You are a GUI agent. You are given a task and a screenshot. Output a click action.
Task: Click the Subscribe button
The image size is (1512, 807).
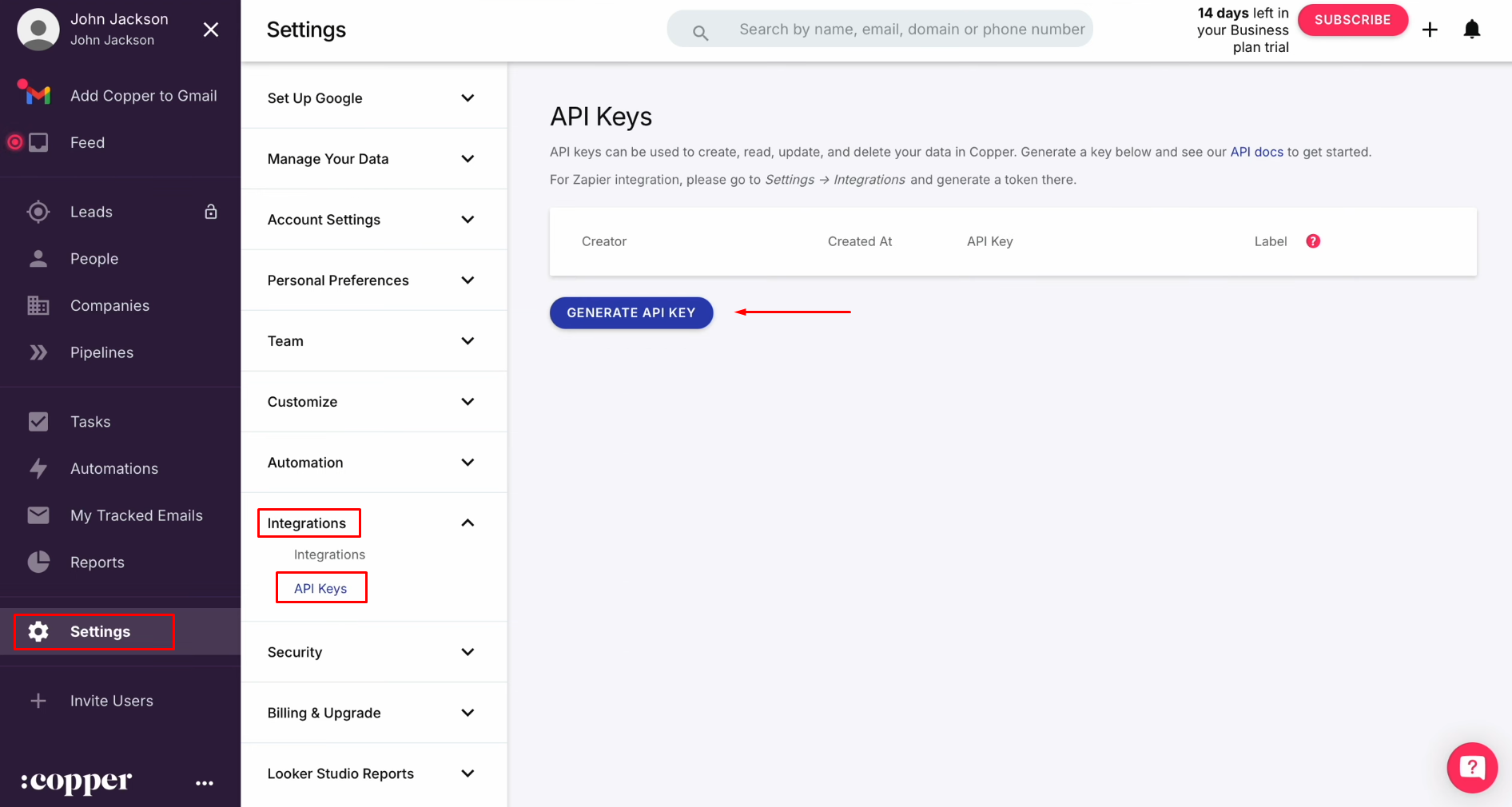click(x=1352, y=20)
